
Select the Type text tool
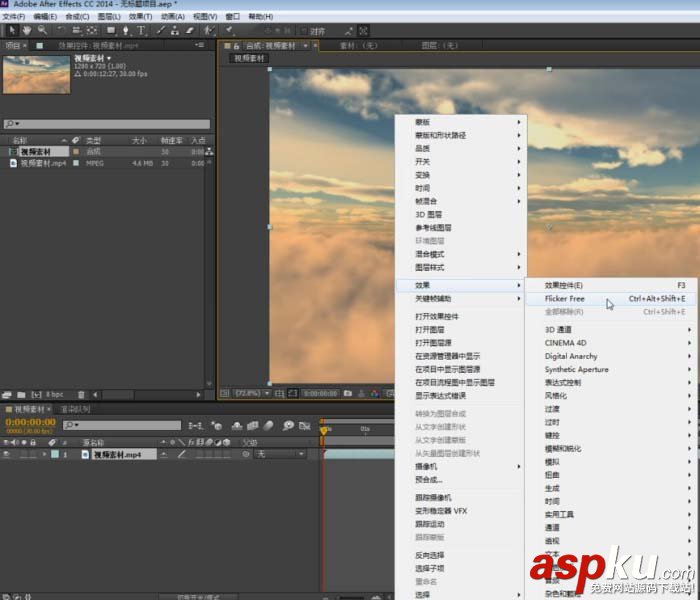141,31
